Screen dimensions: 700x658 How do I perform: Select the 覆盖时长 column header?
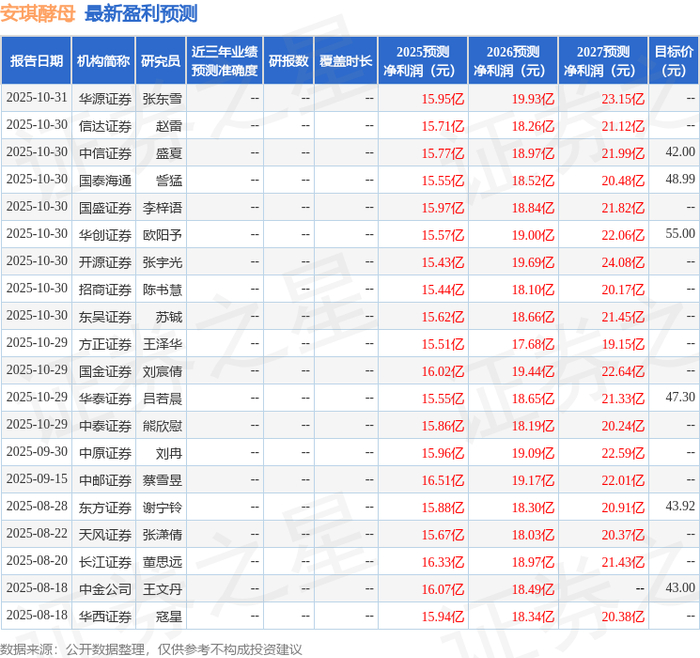click(x=346, y=61)
